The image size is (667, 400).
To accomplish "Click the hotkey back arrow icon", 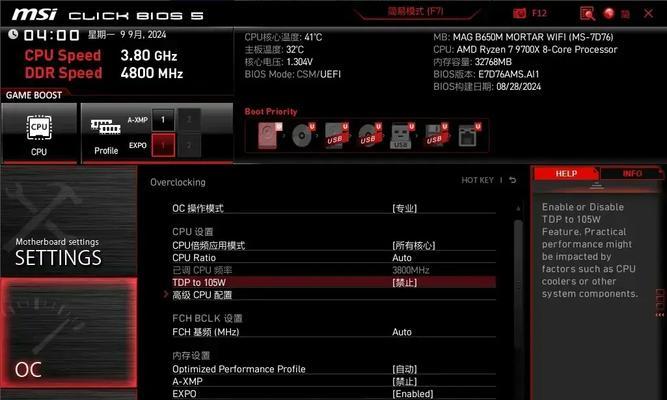I will click(513, 180).
